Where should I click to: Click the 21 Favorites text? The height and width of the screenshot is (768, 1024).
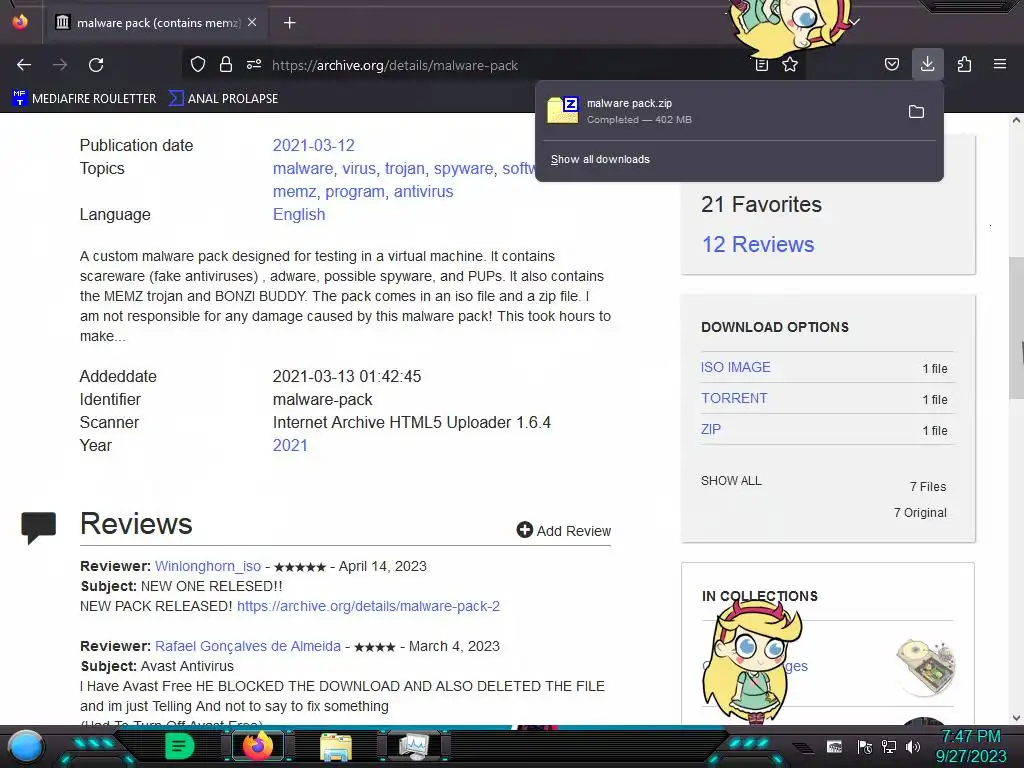pos(761,204)
